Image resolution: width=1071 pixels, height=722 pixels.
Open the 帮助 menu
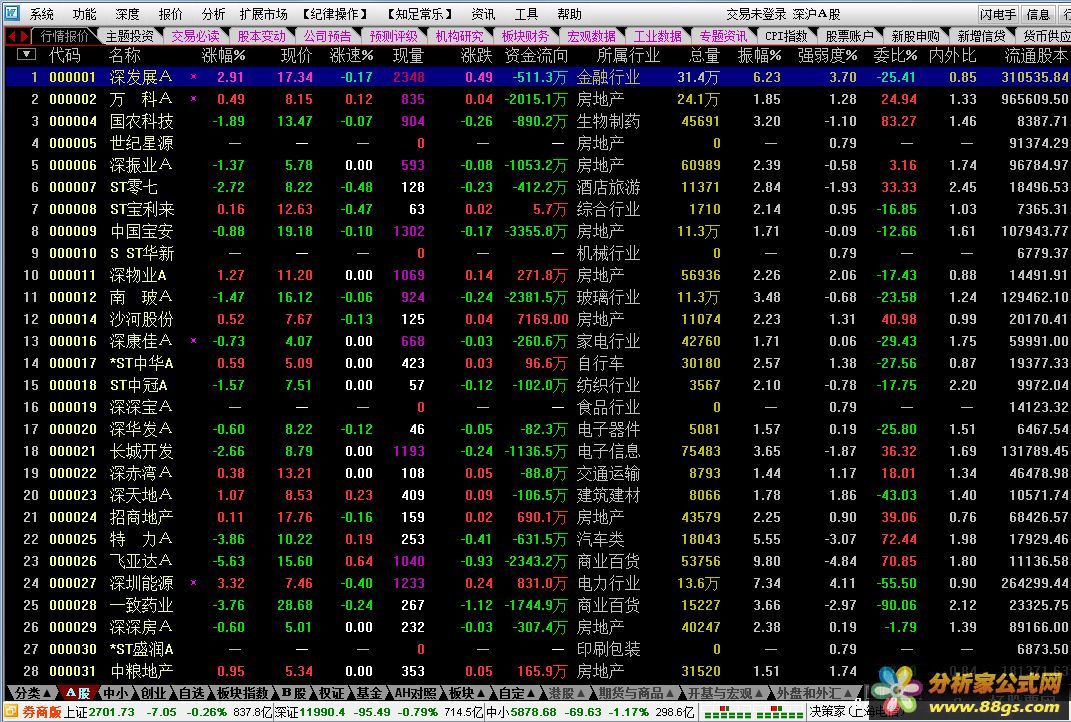coord(569,14)
